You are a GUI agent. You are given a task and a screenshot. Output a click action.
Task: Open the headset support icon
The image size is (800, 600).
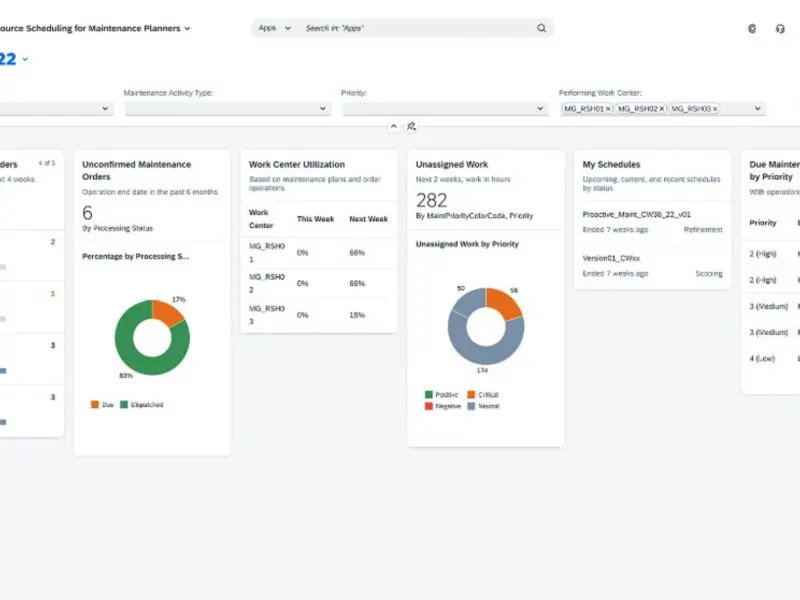pos(780,29)
